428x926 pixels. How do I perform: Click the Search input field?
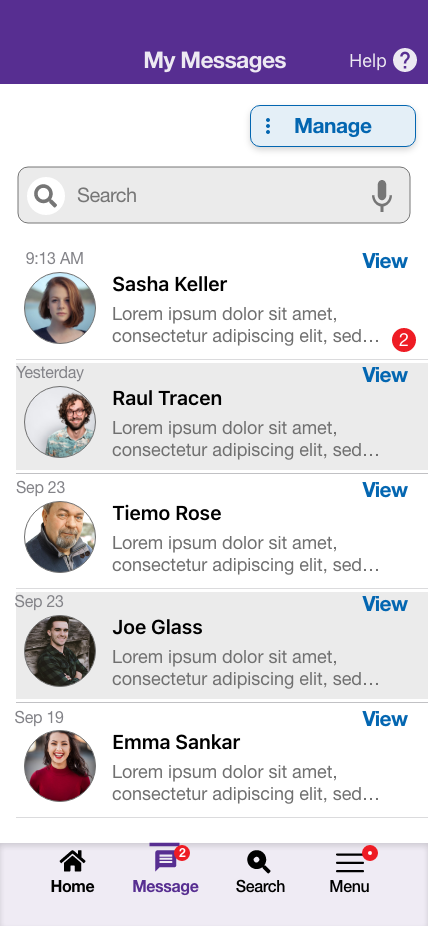click(214, 195)
